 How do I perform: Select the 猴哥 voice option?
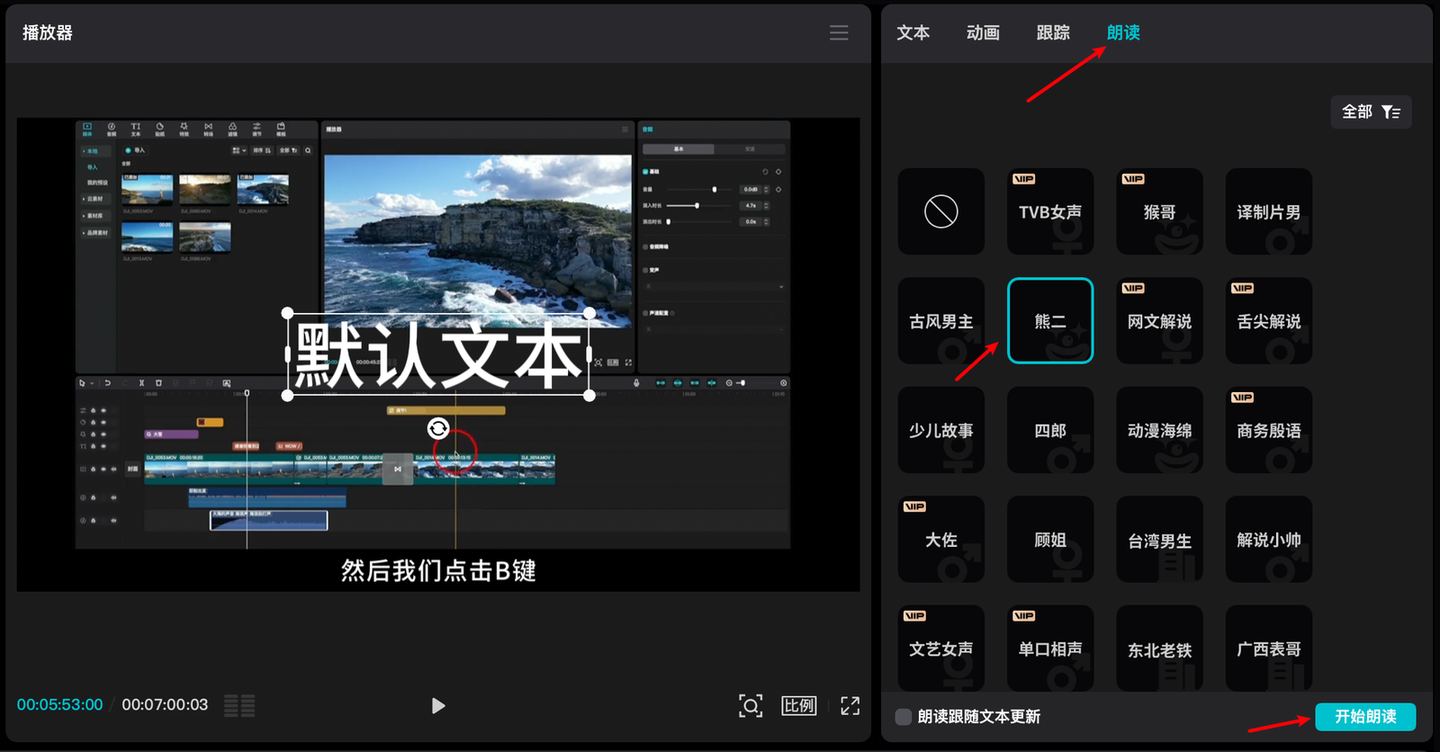[1159, 211]
